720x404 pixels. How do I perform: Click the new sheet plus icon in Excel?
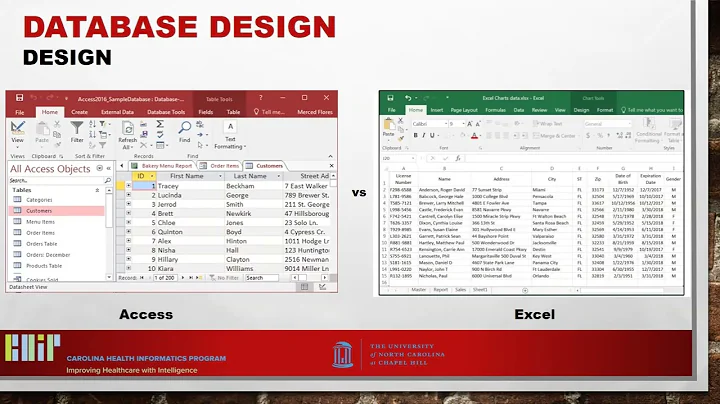pos(525,290)
